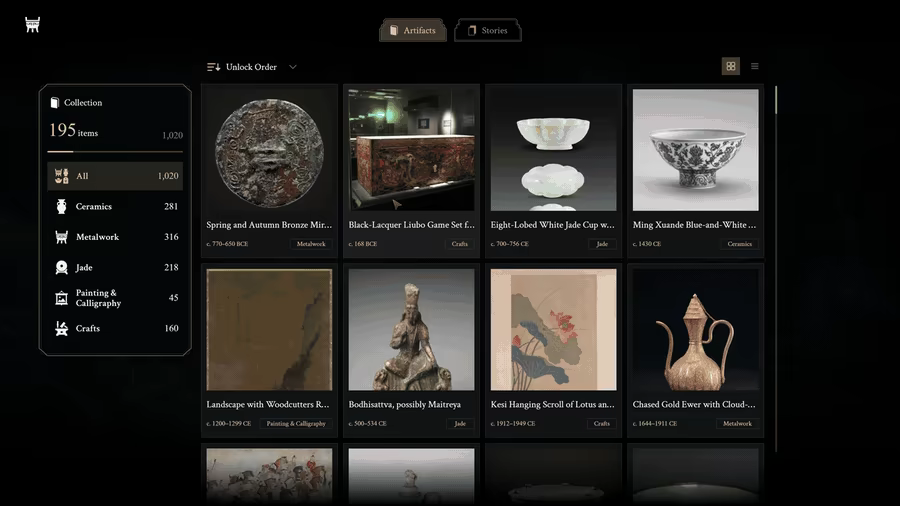
Task: Click the Ming Xuande Blue-and-White title
Action: pyautogui.click(x=695, y=225)
